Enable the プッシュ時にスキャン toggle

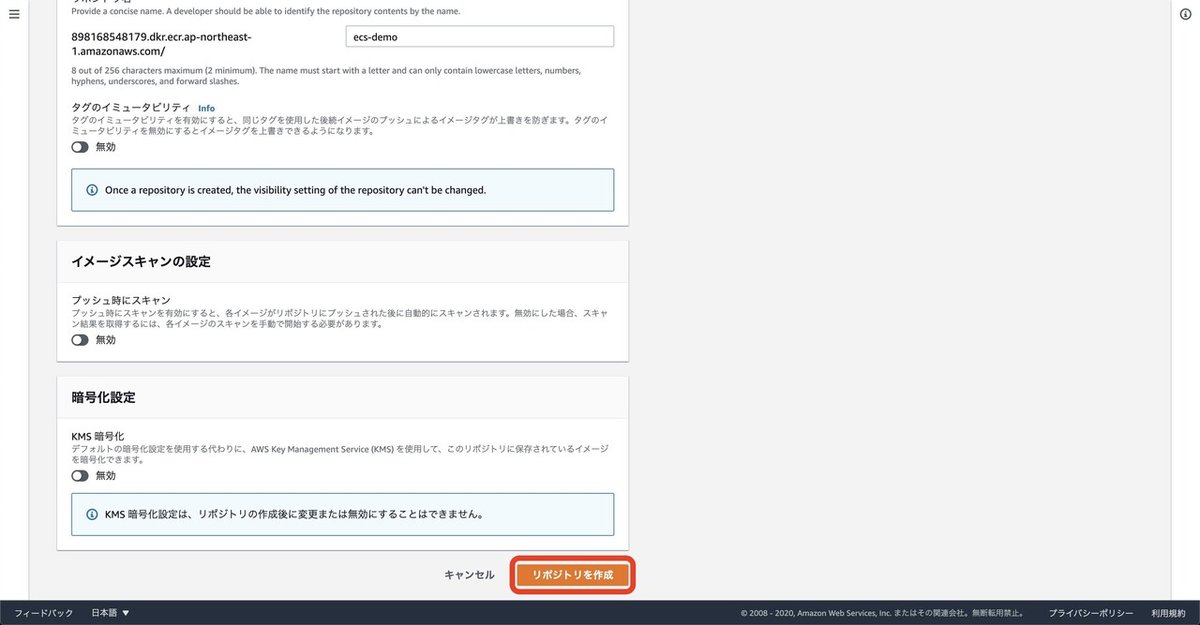(79, 338)
